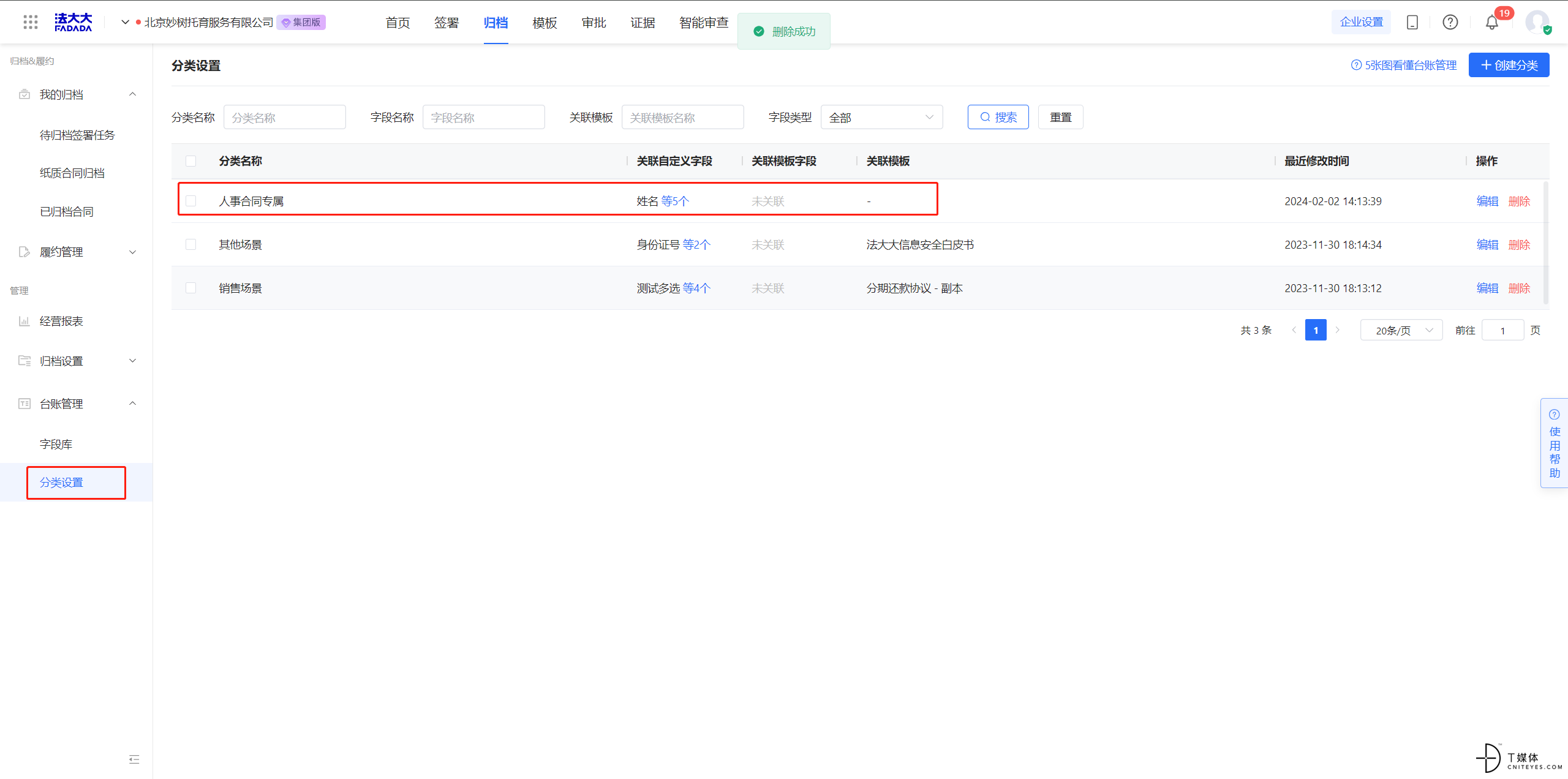Open the mobile device icon in header
The height and width of the screenshot is (779, 1568).
pos(1412,23)
